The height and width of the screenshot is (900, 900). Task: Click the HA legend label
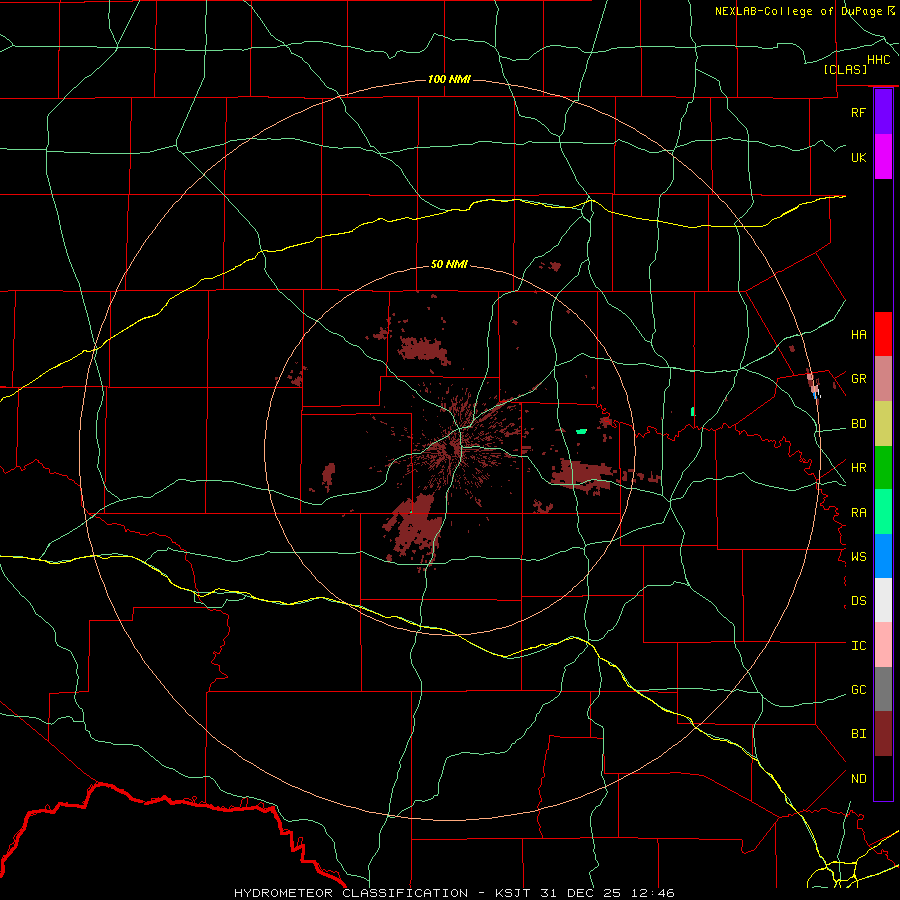(858, 334)
